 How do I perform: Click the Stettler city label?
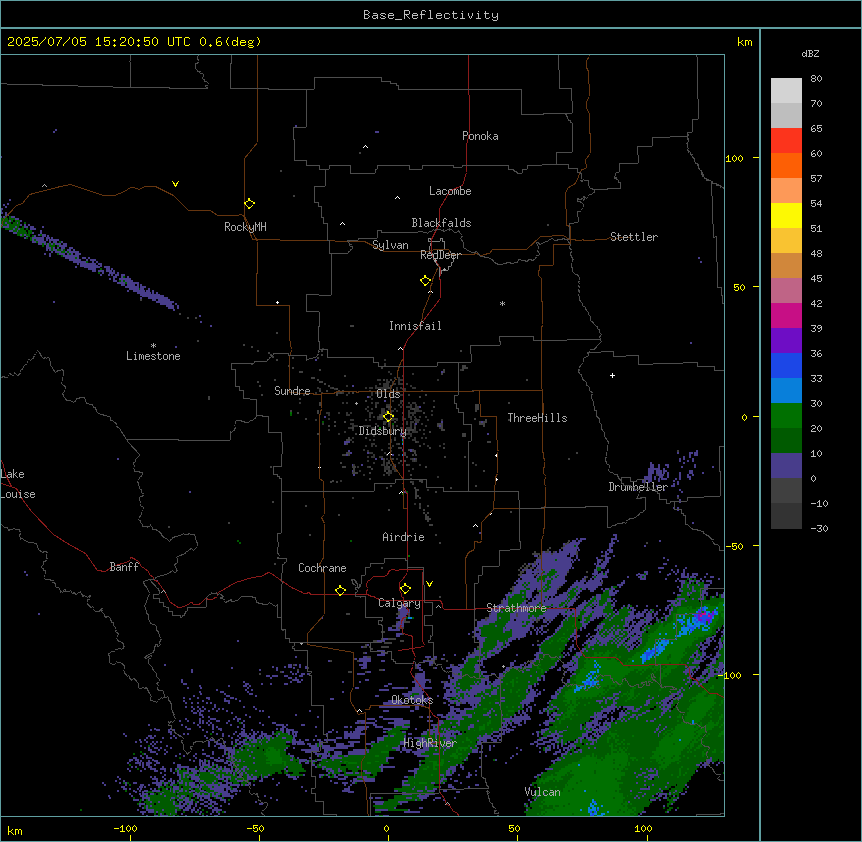click(634, 237)
